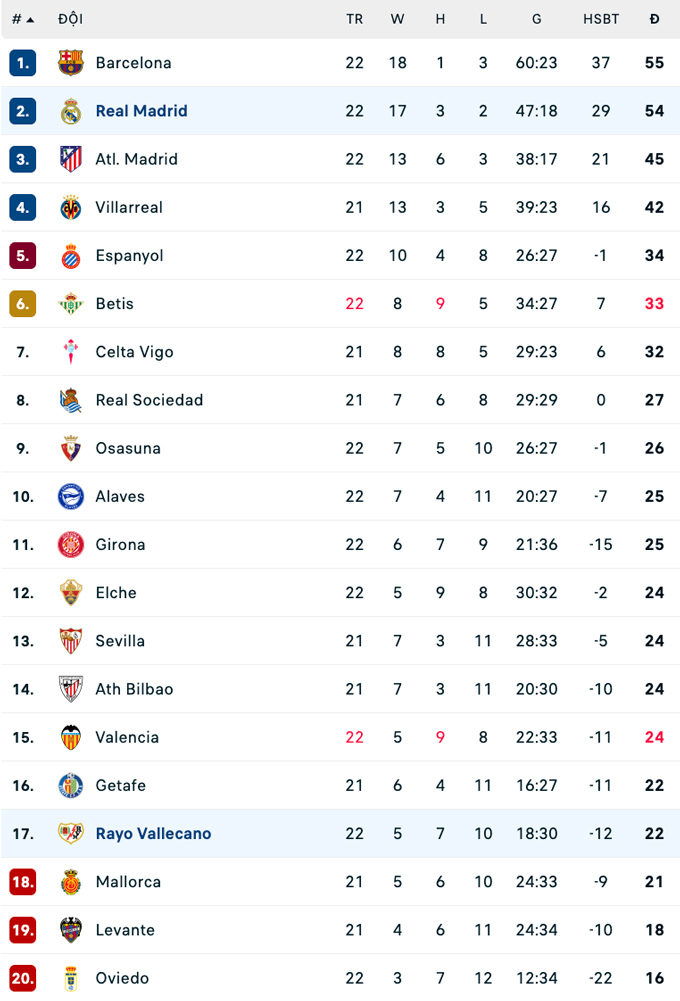Click the Levante club badge
The image size is (680, 1001).
tap(71, 930)
